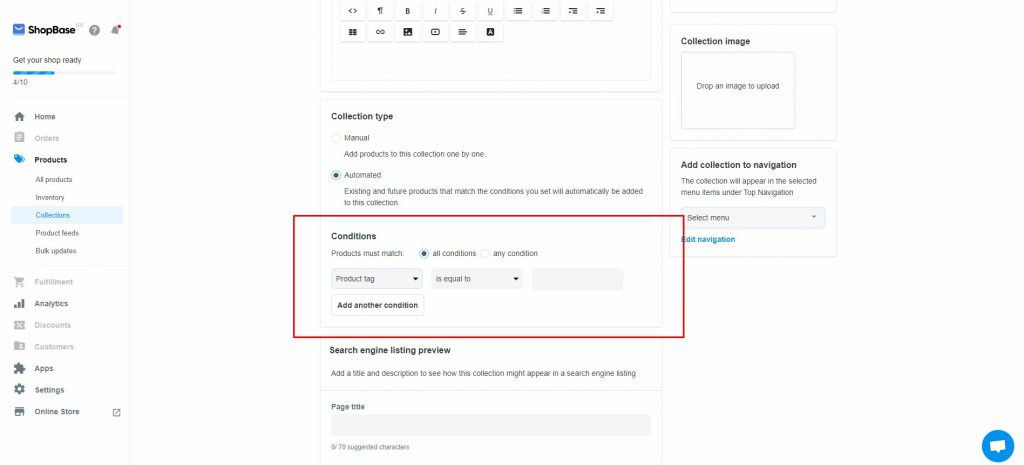
Task: Go to Inventory in the sidebar
Action: [50, 197]
